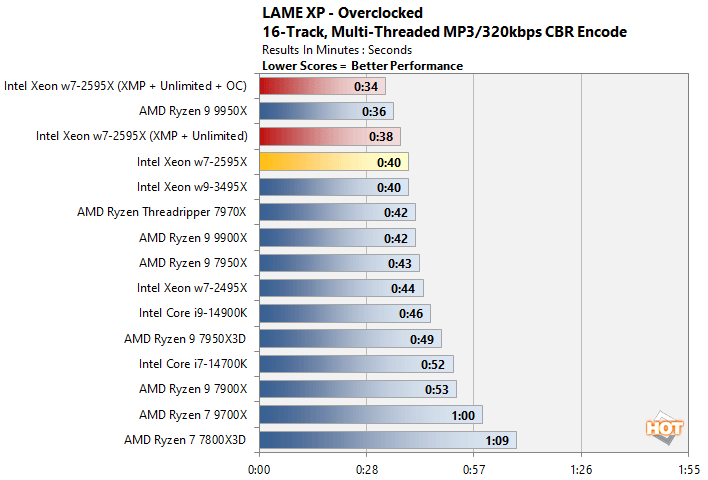The height and width of the screenshot is (480, 708).
Task: Click the 1:26 axis label
Action: pyautogui.click(x=581, y=470)
